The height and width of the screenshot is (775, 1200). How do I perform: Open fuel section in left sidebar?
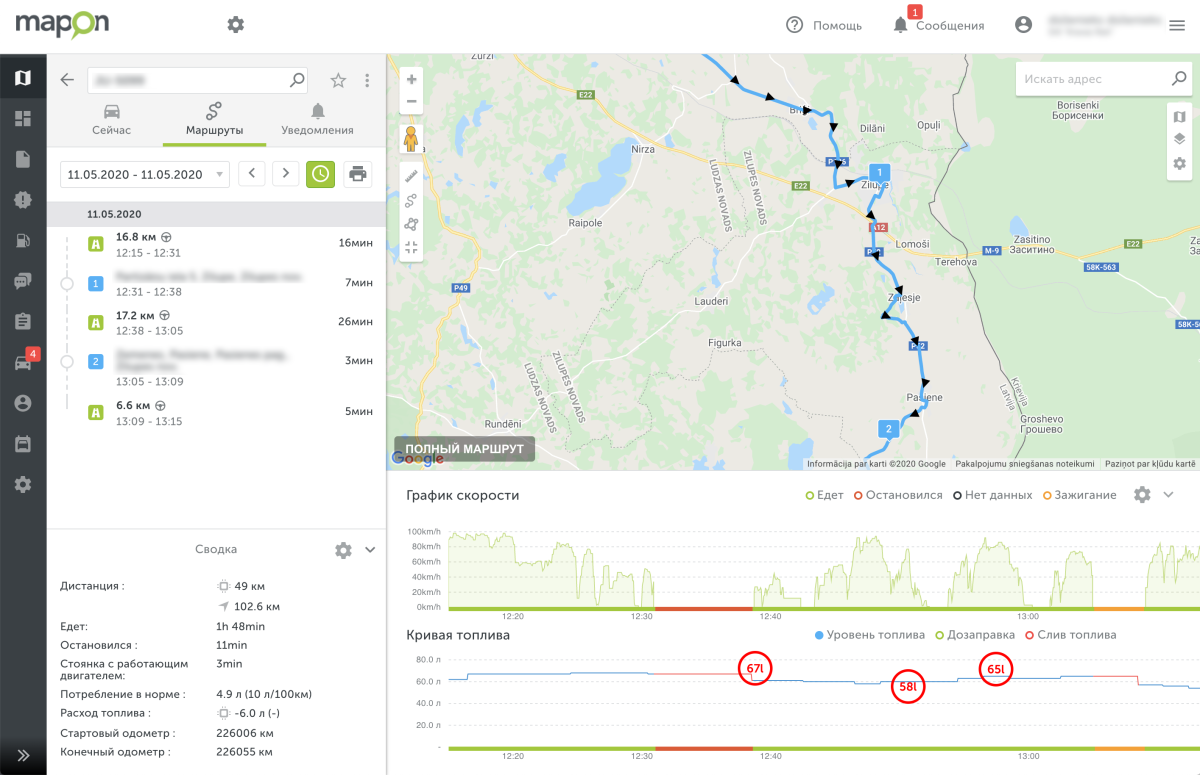22,240
